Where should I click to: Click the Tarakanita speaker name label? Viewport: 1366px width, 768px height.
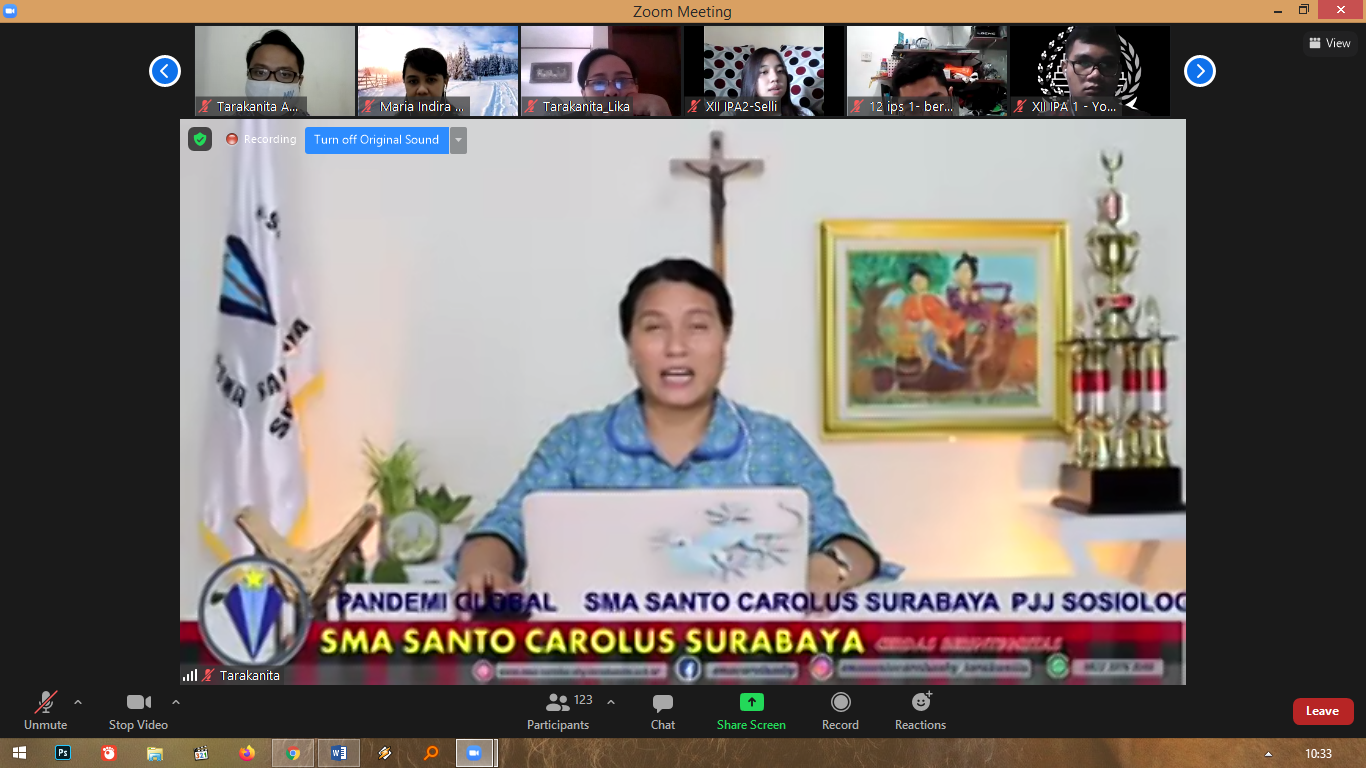click(x=249, y=676)
